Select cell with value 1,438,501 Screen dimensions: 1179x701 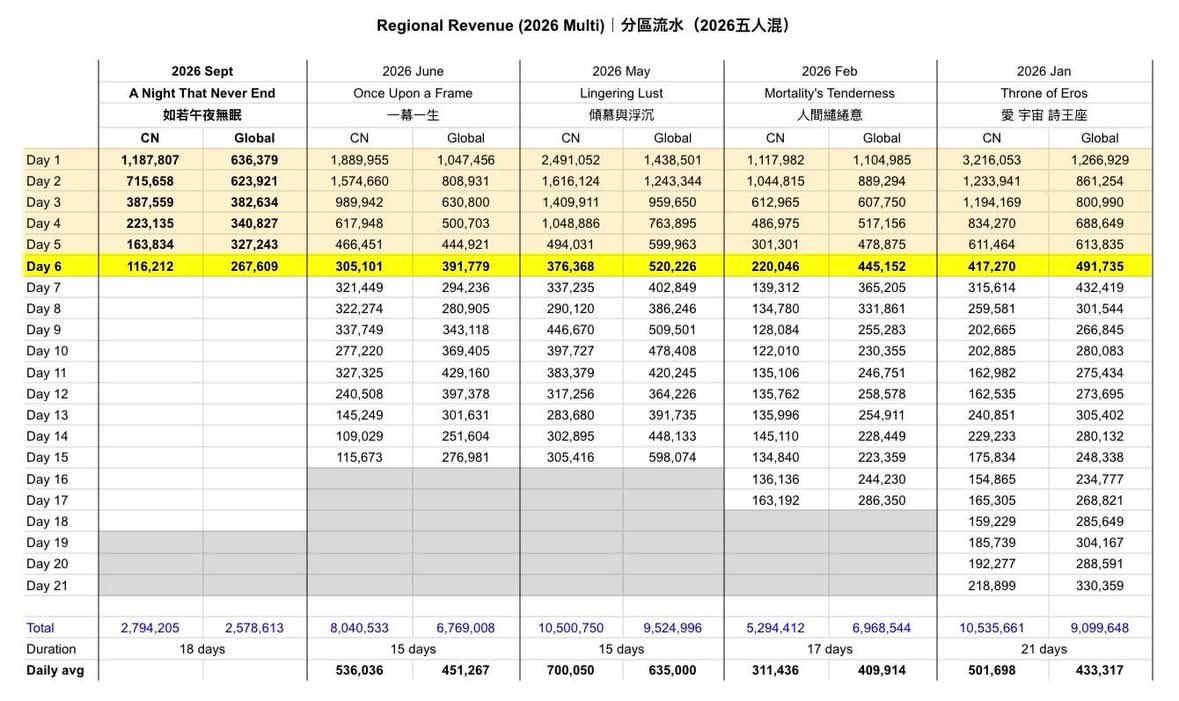[x=672, y=160]
